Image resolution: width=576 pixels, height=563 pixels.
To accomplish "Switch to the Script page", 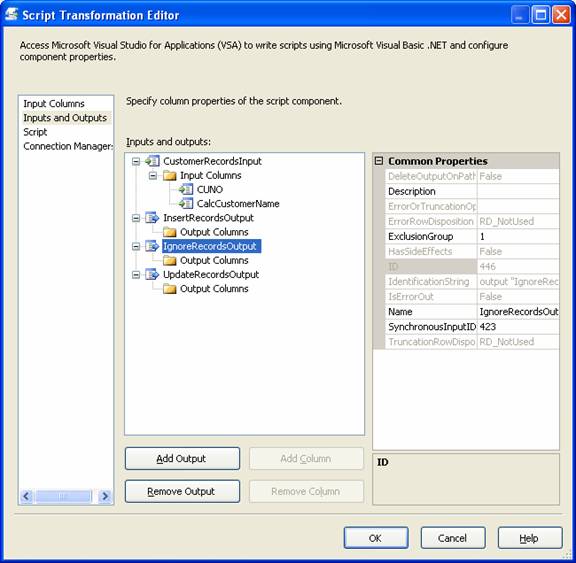I will coord(35,132).
